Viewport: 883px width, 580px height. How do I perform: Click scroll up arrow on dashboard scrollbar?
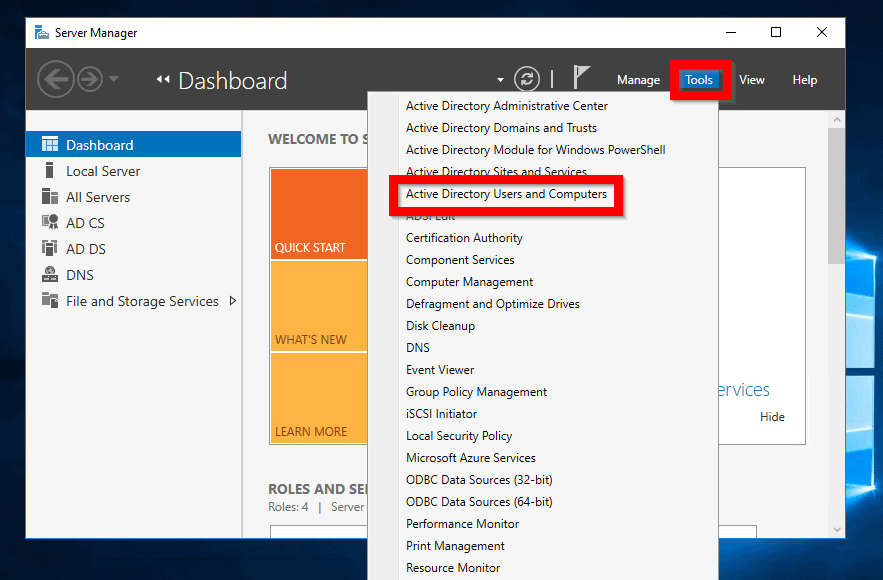(x=837, y=119)
